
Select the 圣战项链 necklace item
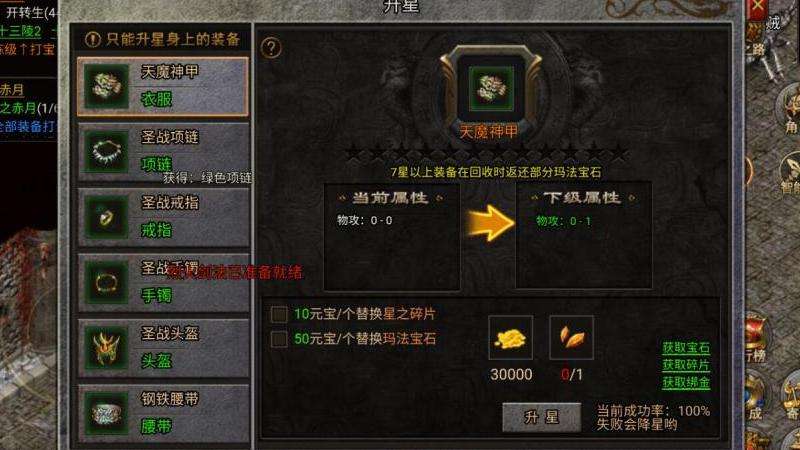(x=163, y=152)
